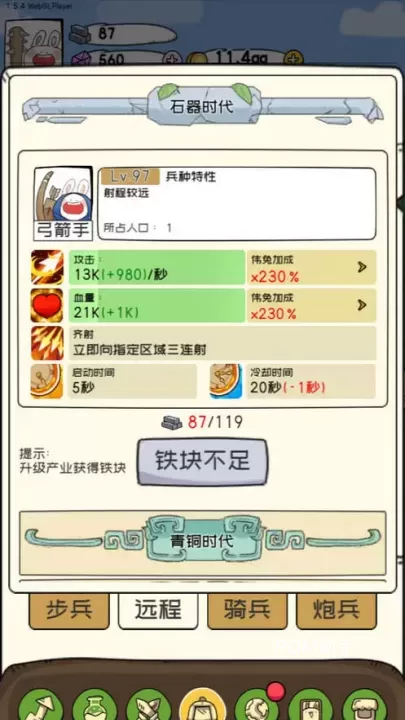Click the plus icon beside the 560 gems
This screenshot has height=720, width=405.
(x=173, y=59)
